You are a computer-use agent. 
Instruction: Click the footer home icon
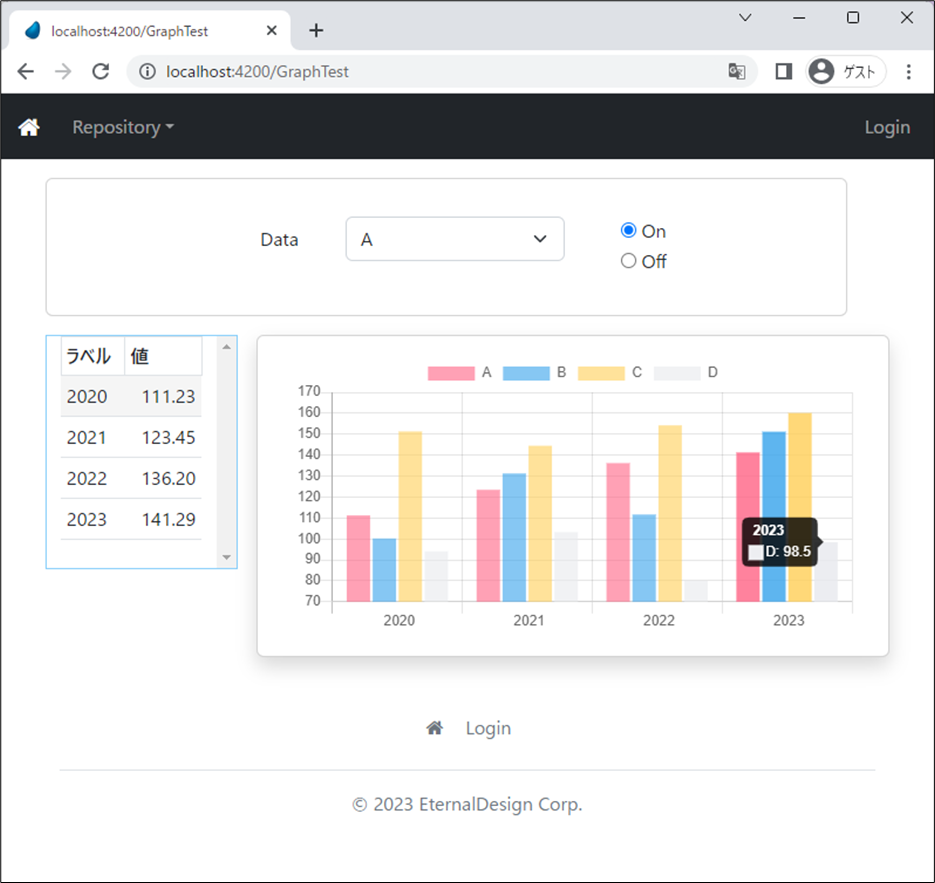click(435, 727)
